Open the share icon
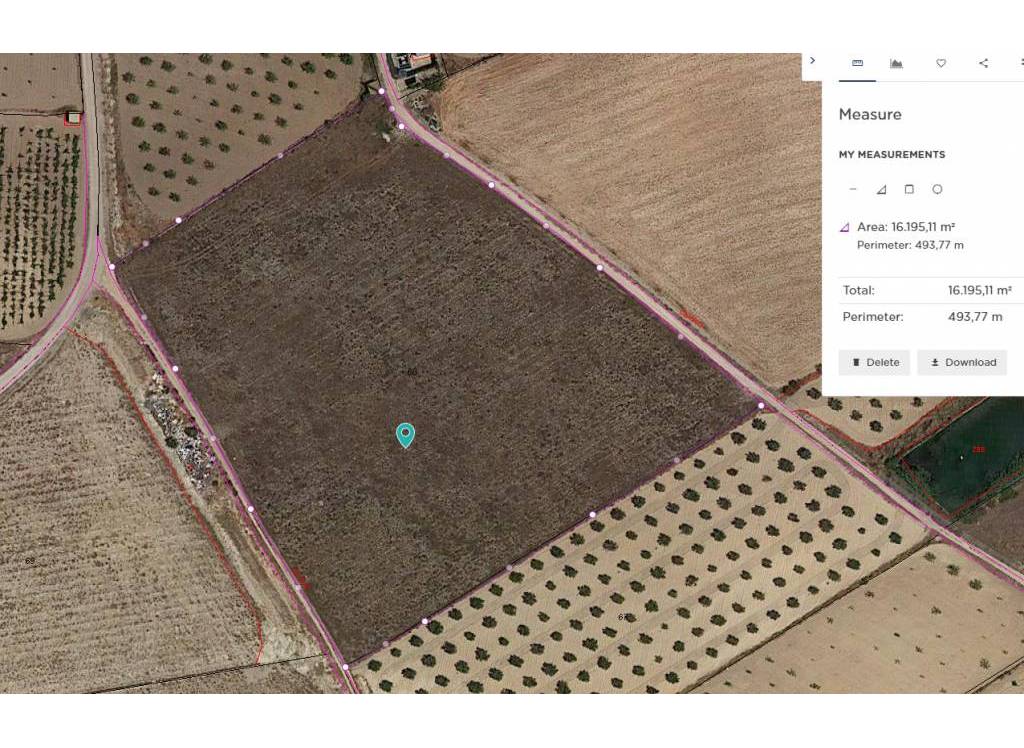1024x748 pixels. tap(983, 62)
